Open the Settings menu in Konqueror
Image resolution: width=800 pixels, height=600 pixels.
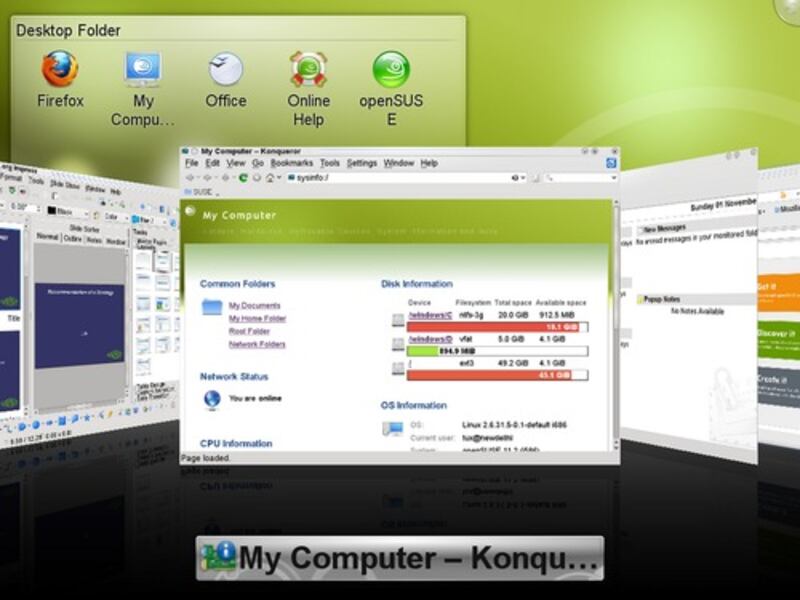pyautogui.click(x=361, y=163)
